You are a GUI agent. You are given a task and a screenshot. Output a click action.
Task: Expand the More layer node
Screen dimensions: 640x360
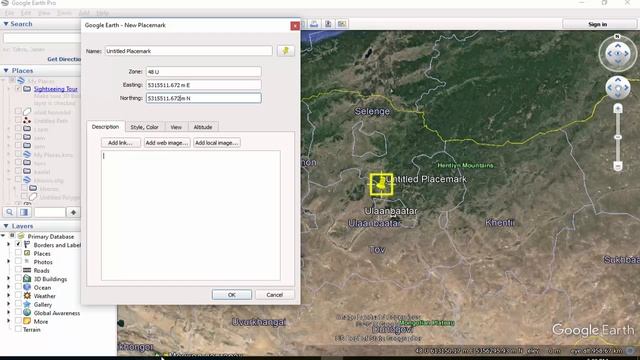(x=9, y=321)
